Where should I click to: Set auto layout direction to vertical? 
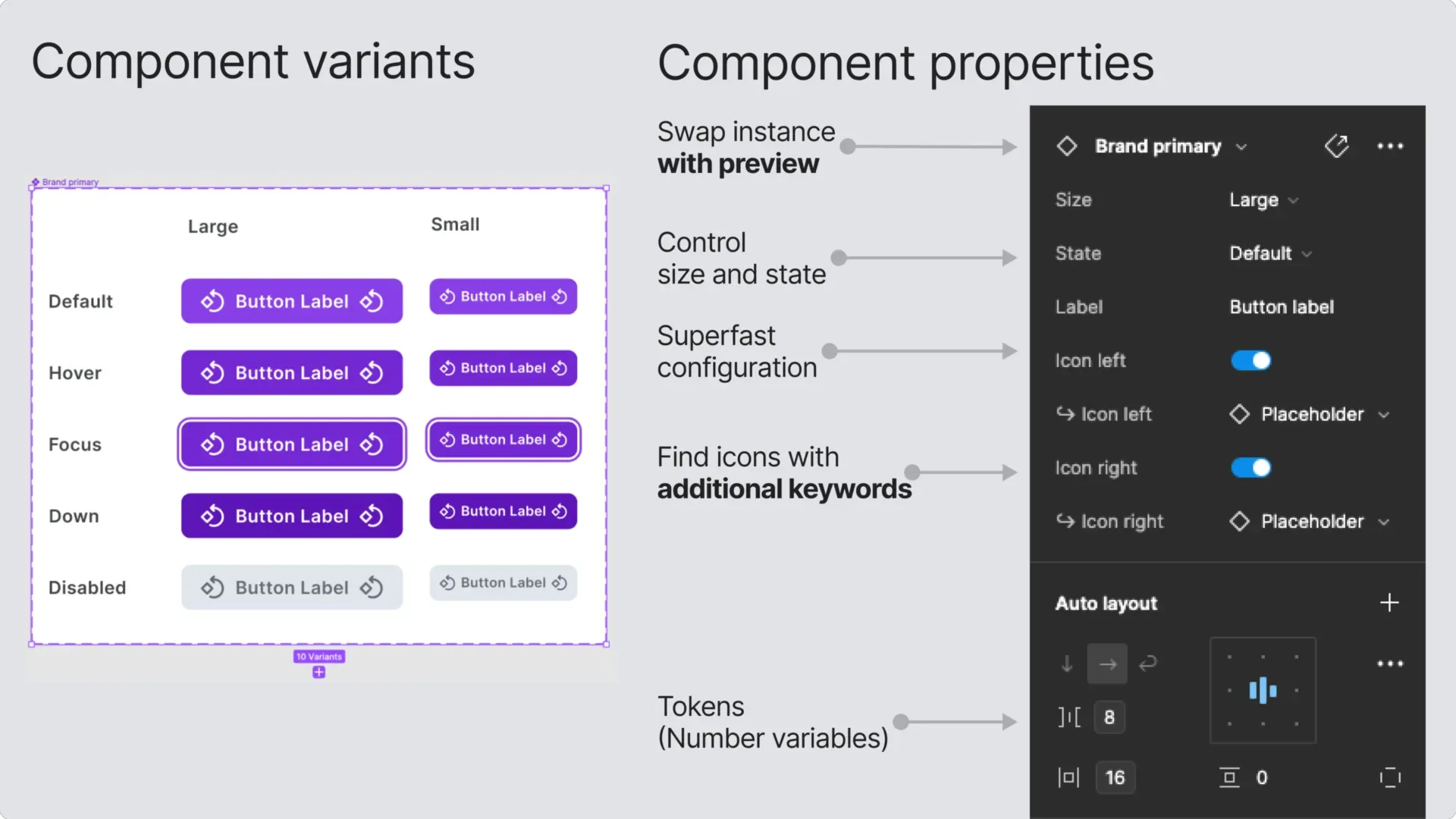[x=1067, y=664]
